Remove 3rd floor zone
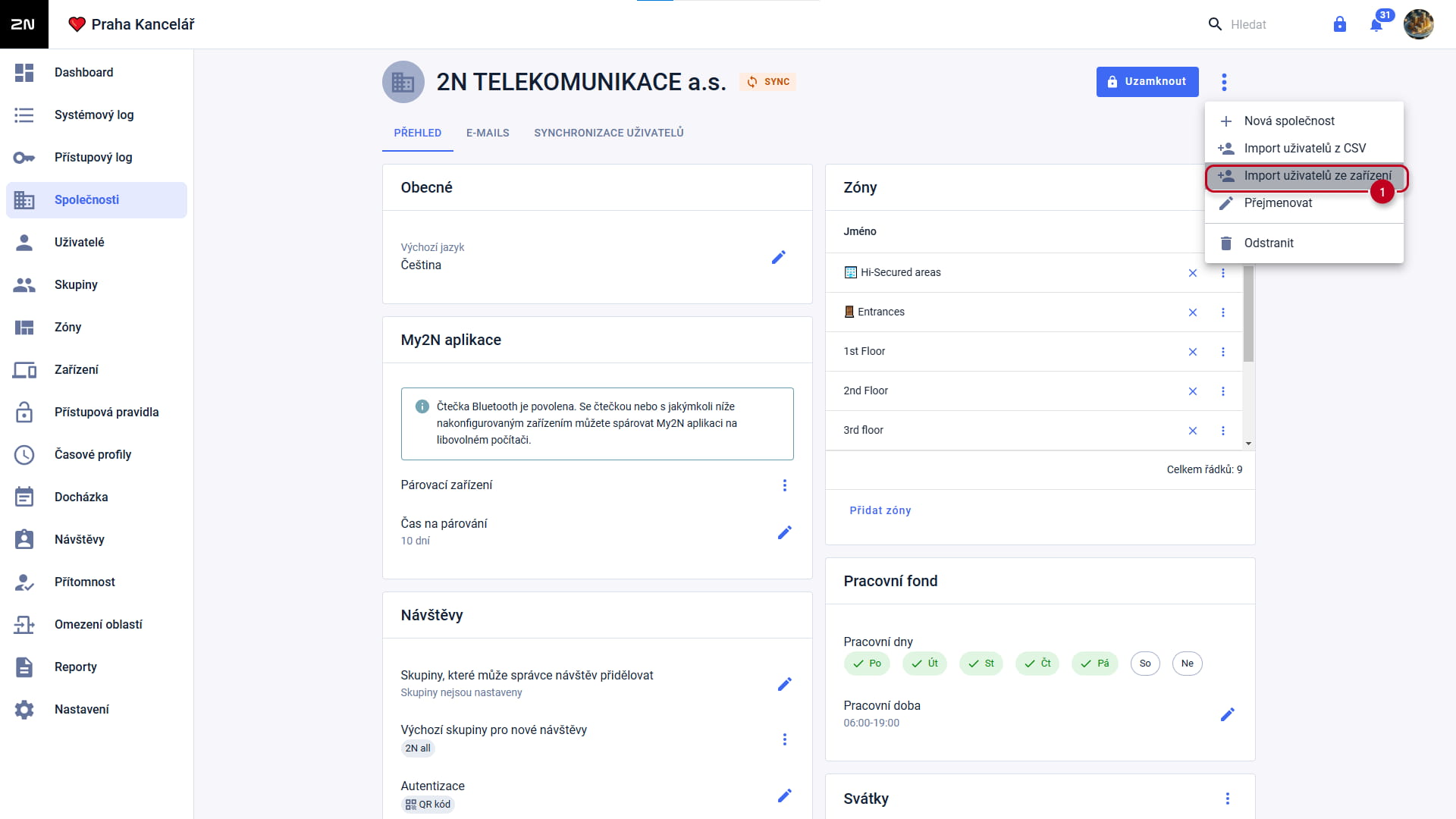The height and width of the screenshot is (819, 1456). (1192, 431)
